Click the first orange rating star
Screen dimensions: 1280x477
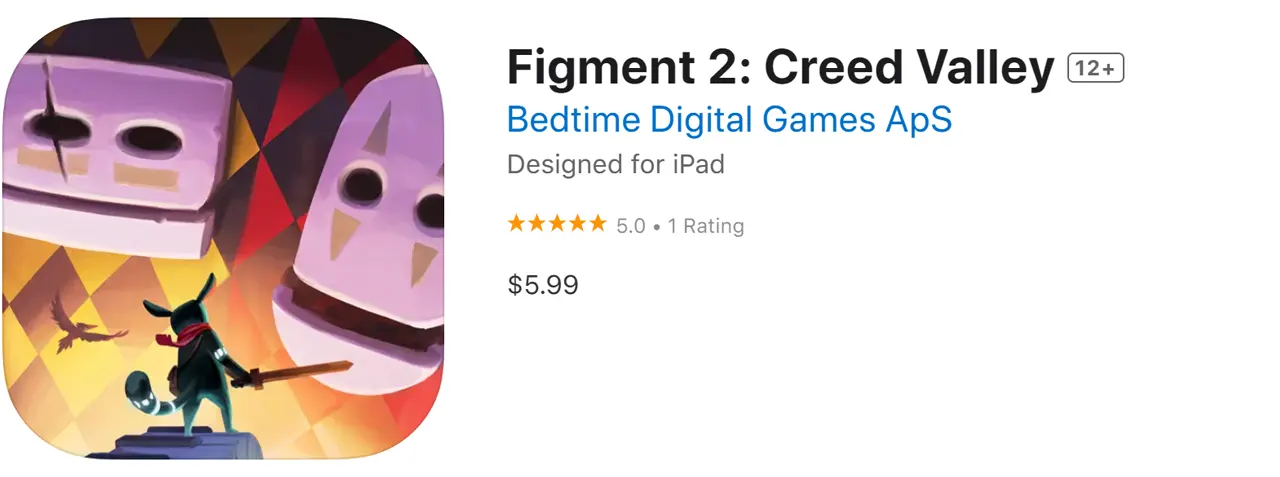(517, 224)
